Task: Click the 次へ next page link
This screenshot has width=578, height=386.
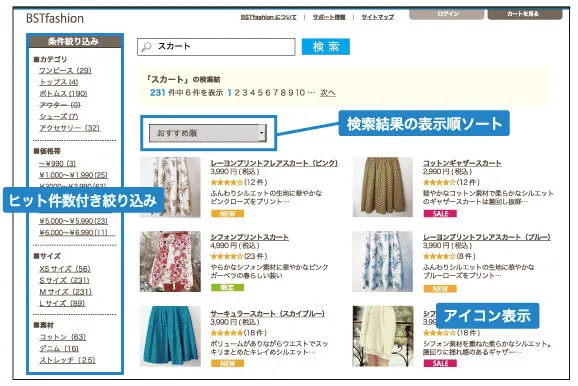Action: (328, 93)
